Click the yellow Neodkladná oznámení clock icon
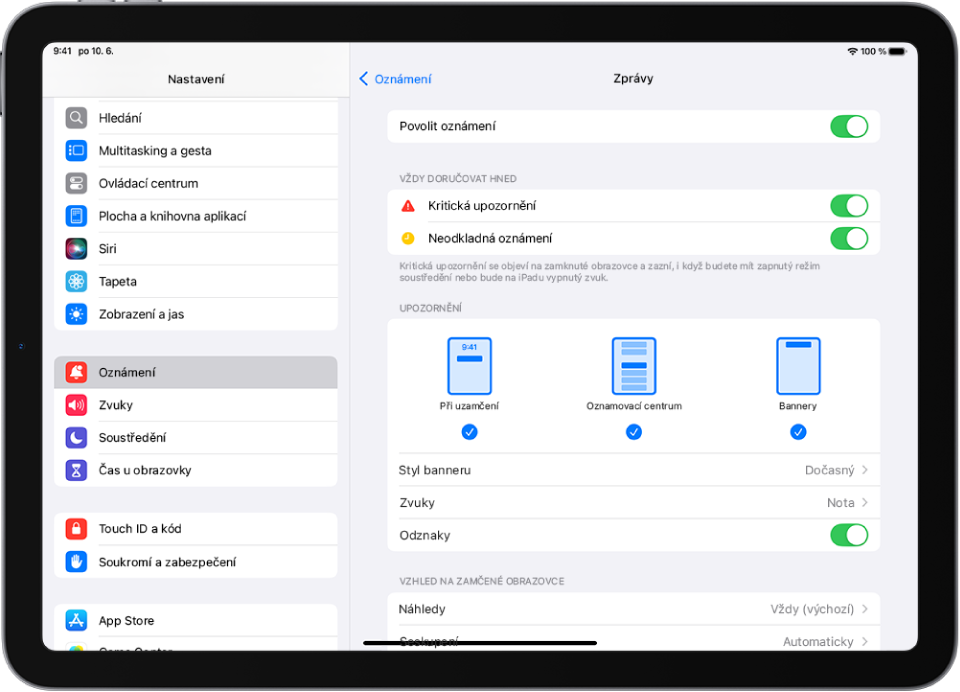The width and height of the screenshot is (960, 692). pyautogui.click(x=408, y=238)
